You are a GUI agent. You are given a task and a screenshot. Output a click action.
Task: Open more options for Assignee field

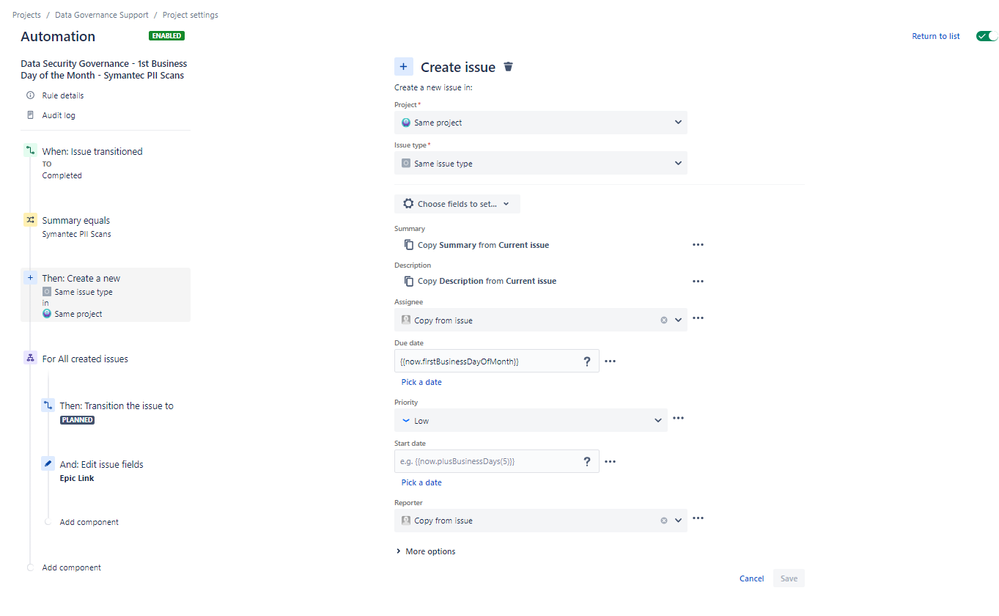coord(698,318)
